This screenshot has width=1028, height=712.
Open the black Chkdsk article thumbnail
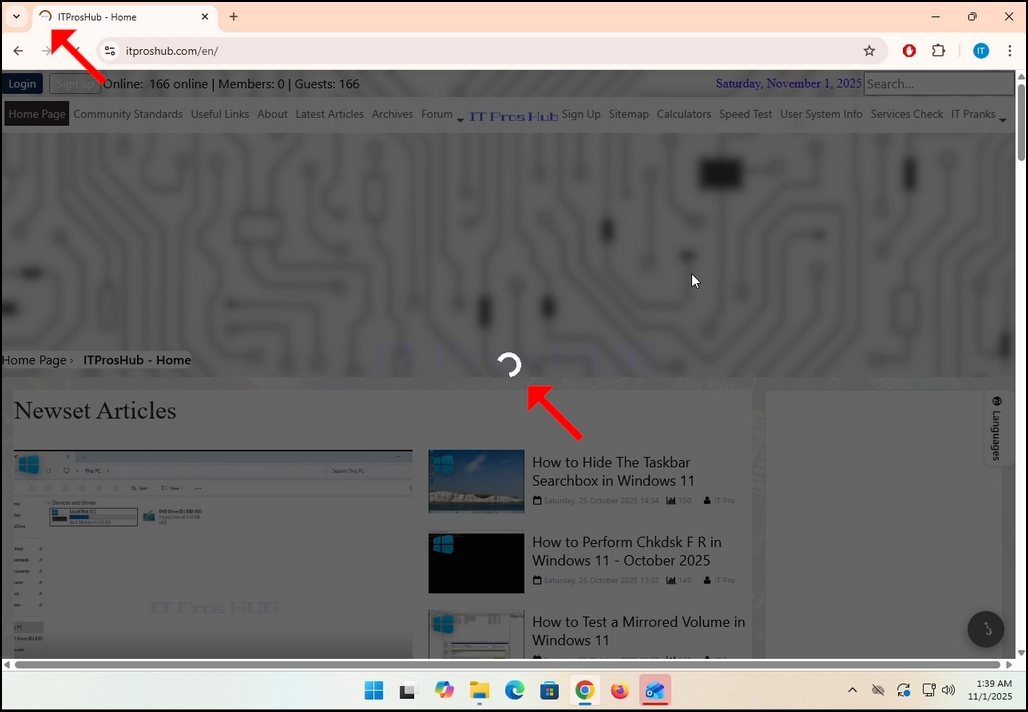(476, 563)
